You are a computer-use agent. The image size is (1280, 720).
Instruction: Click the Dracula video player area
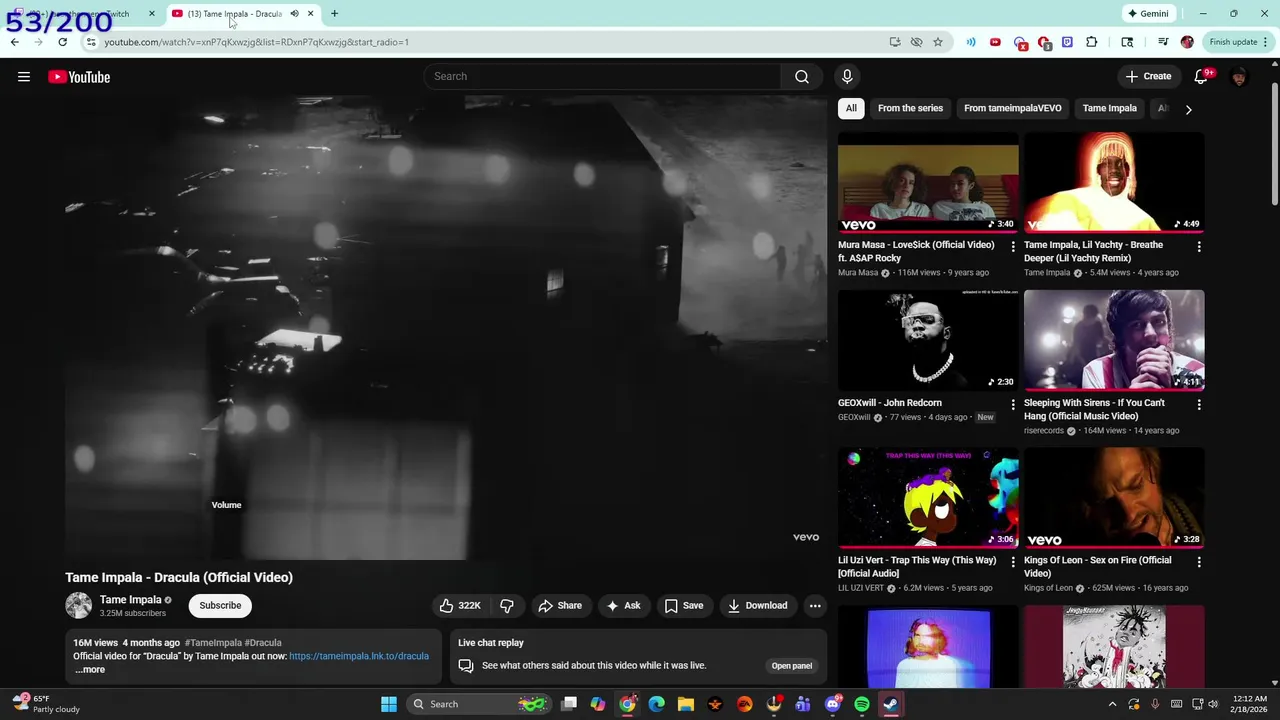[446, 328]
